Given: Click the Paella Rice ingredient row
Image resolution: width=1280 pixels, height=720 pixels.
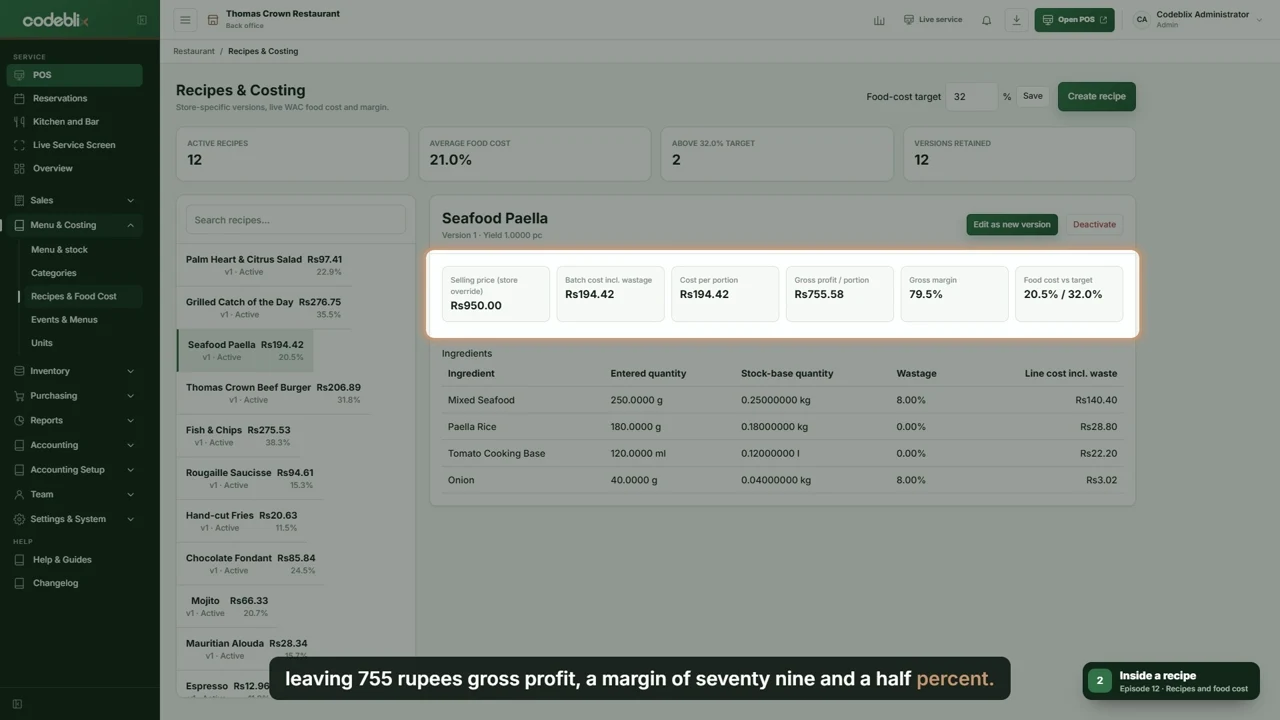Looking at the screenshot, I should (x=782, y=427).
